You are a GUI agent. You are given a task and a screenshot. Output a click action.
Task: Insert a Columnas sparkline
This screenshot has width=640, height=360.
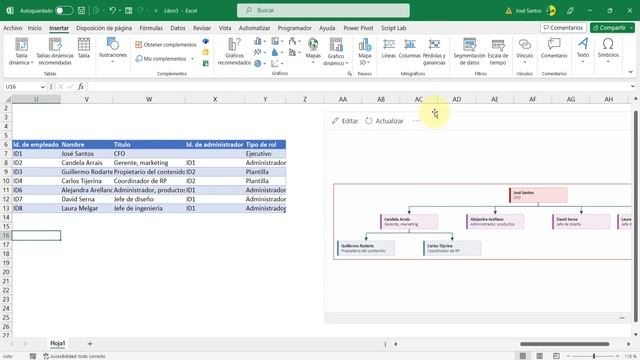tap(409, 48)
